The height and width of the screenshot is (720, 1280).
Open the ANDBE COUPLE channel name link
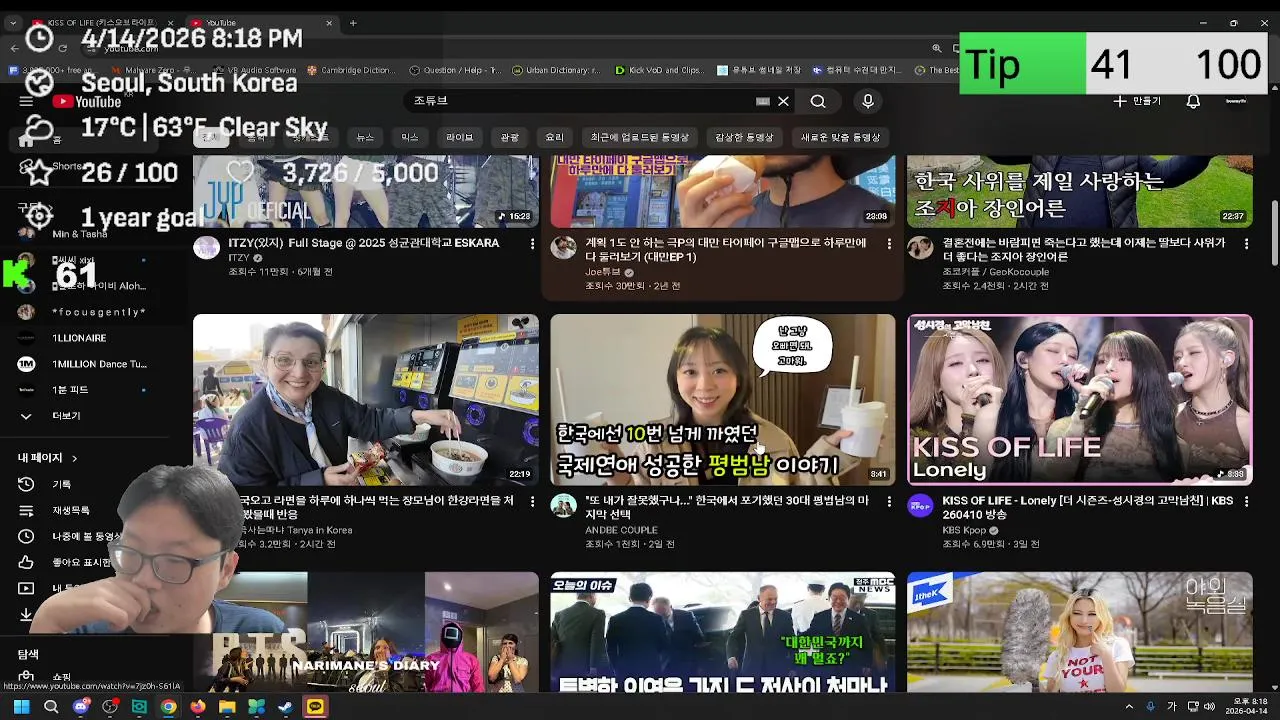click(x=621, y=530)
